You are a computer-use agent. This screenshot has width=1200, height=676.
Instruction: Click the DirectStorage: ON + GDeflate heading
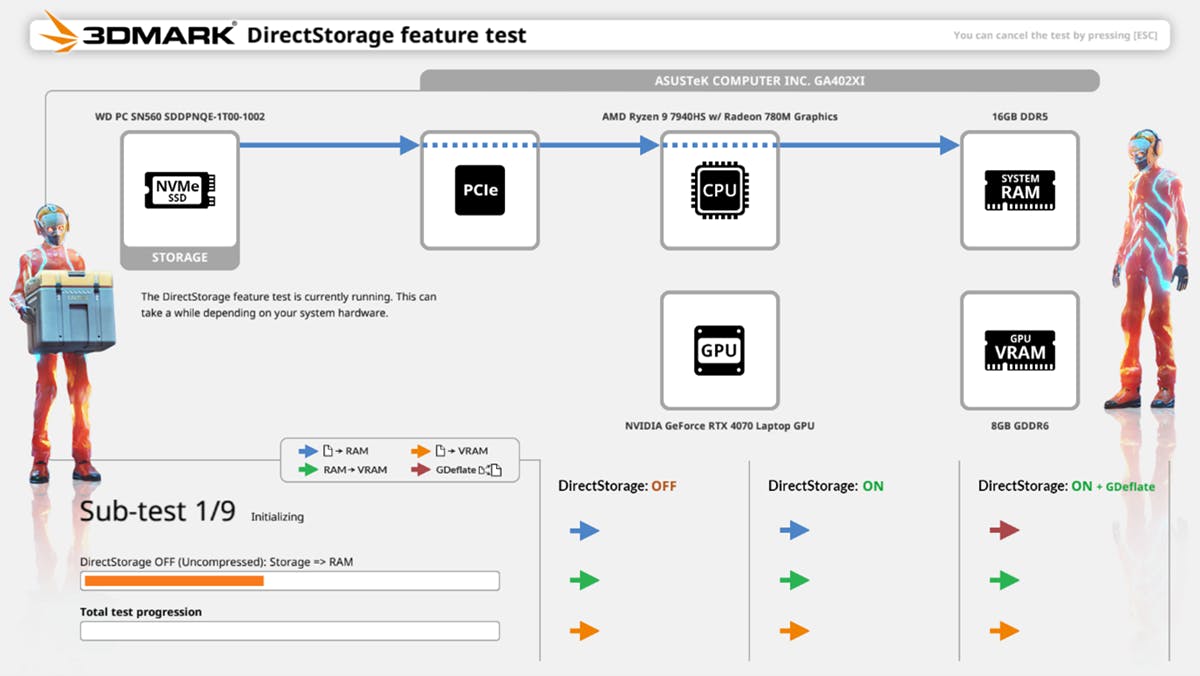tap(1066, 486)
